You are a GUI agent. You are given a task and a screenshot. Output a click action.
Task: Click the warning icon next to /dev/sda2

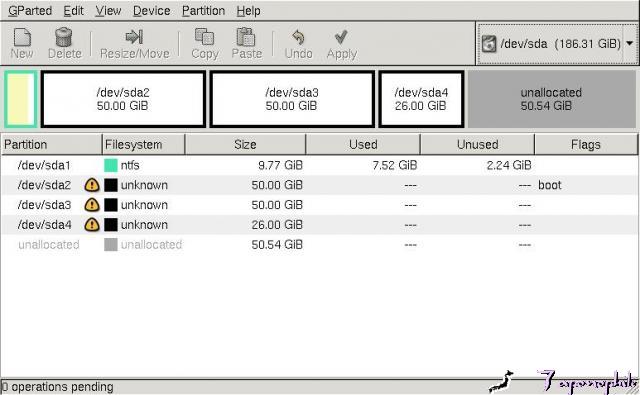(92, 185)
